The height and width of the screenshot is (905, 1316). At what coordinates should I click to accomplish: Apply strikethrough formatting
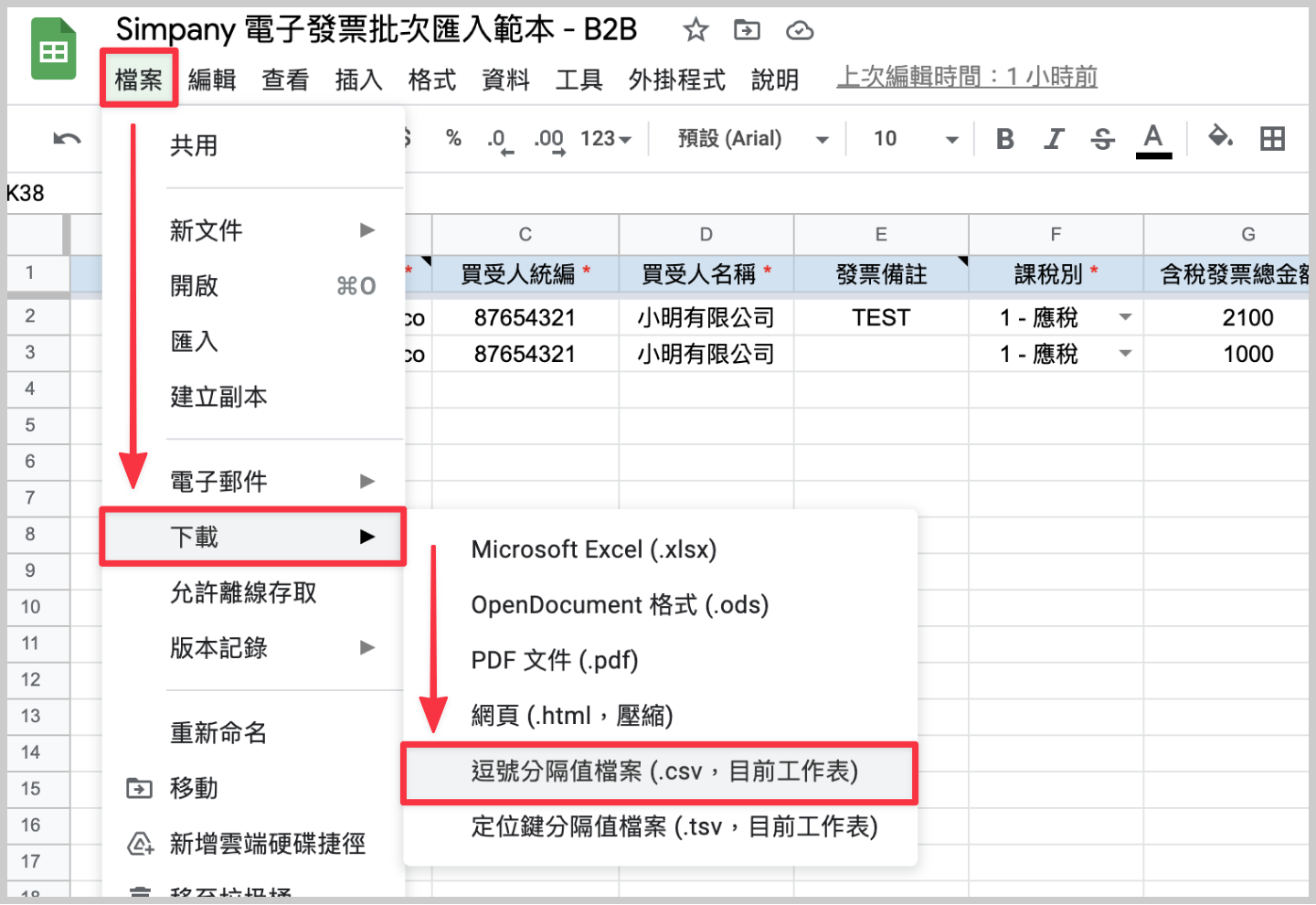click(x=1103, y=139)
